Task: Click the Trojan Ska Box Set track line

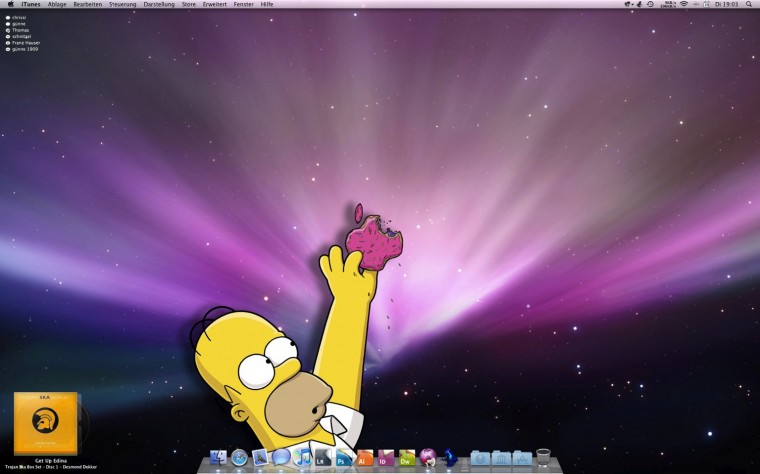Action: tap(50, 467)
